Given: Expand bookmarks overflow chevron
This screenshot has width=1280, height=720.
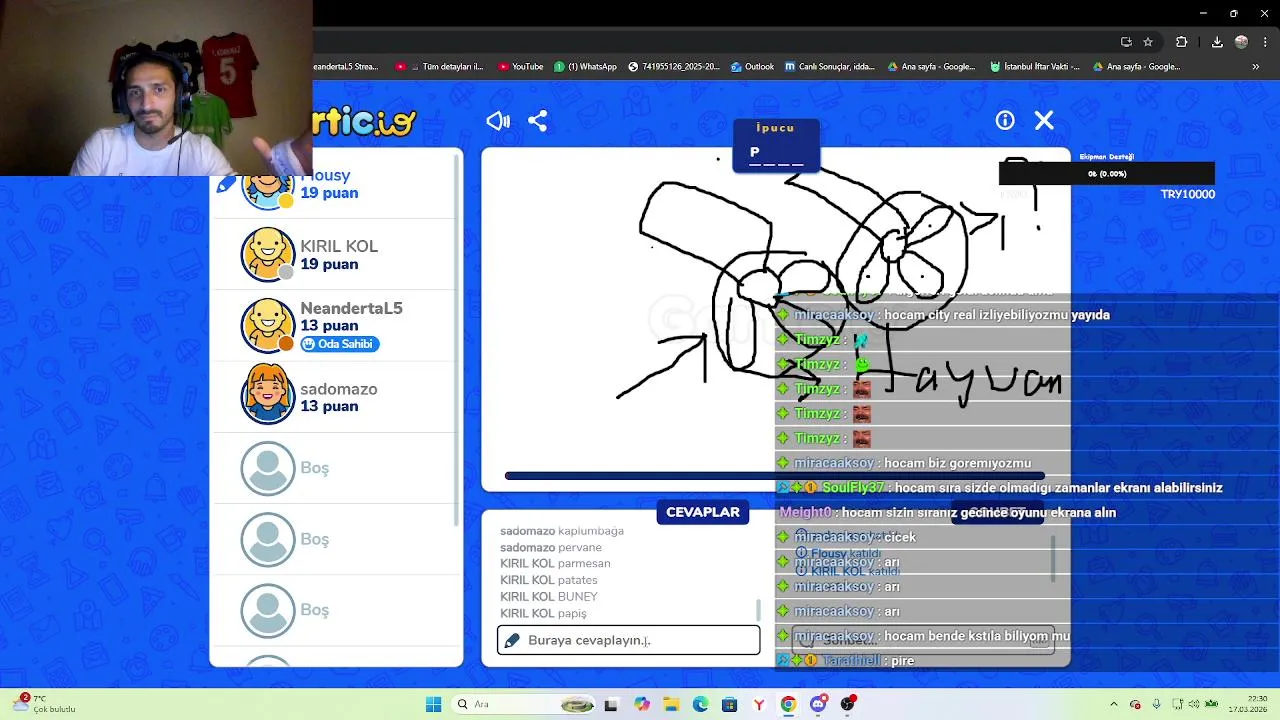Looking at the screenshot, I should (x=1256, y=67).
